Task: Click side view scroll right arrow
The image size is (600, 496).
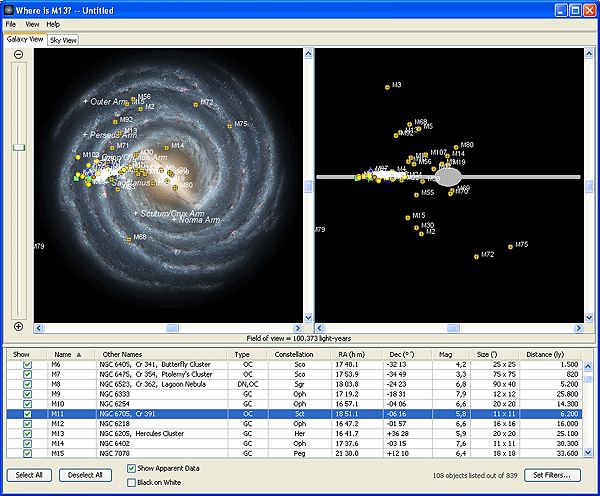Action: point(579,328)
